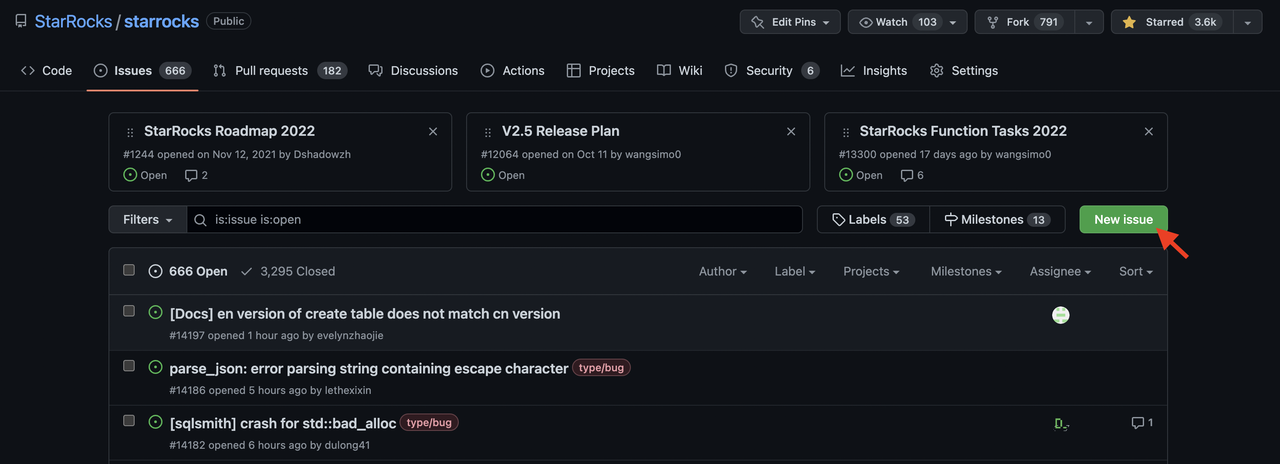The image size is (1280, 464).
Task: Toggle the Starred button
Action: click(1170, 22)
